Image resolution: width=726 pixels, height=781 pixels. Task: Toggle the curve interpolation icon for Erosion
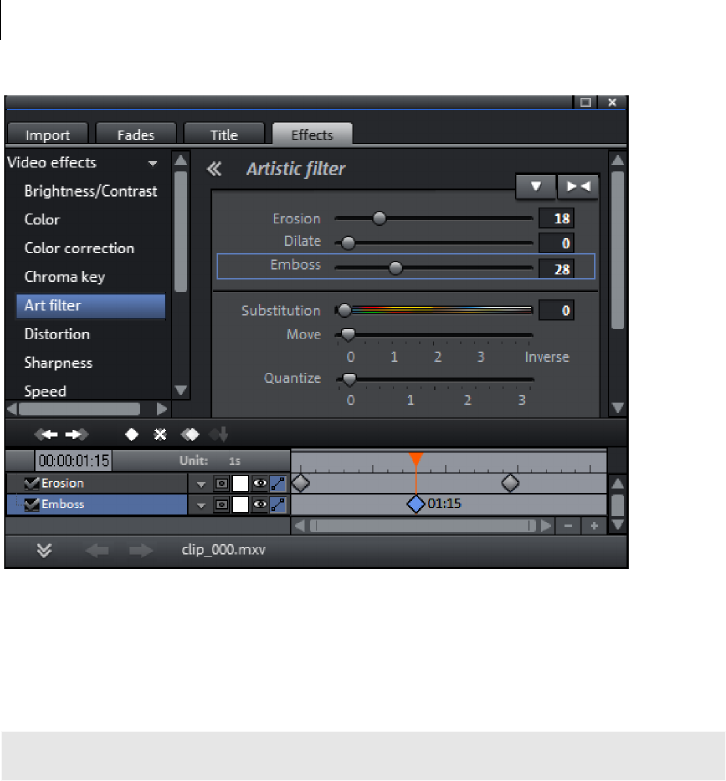[x=278, y=484]
